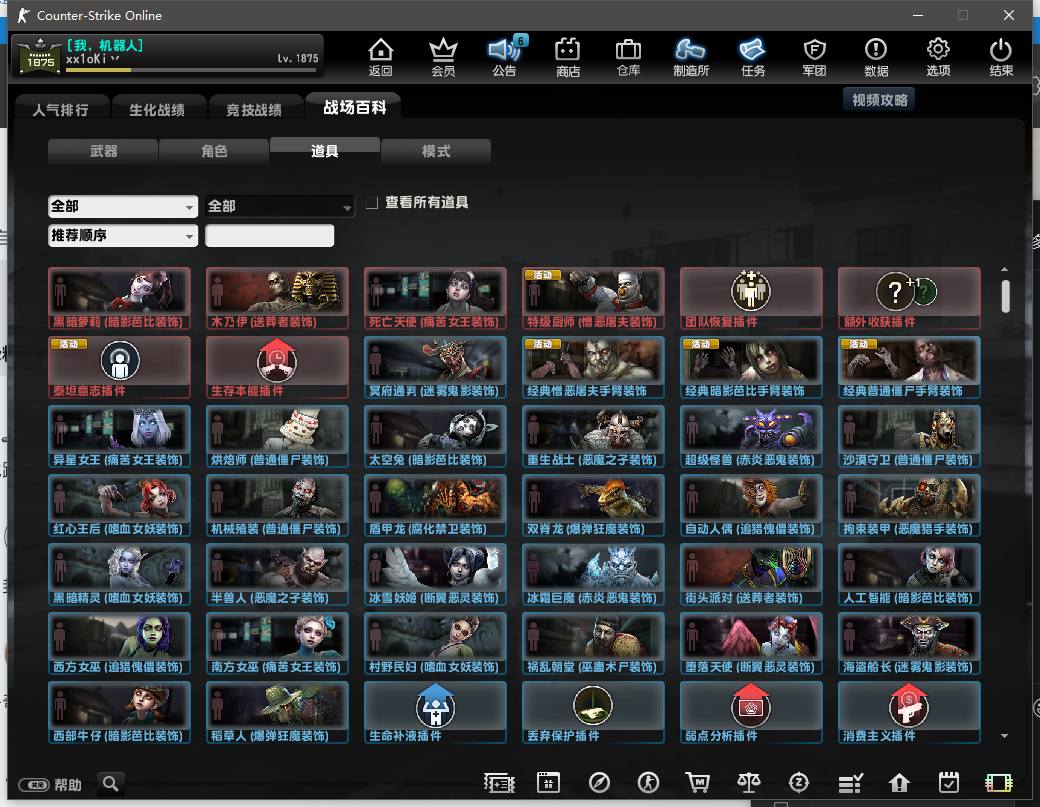Click the scrollbar up arrow

(x=1005, y=269)
